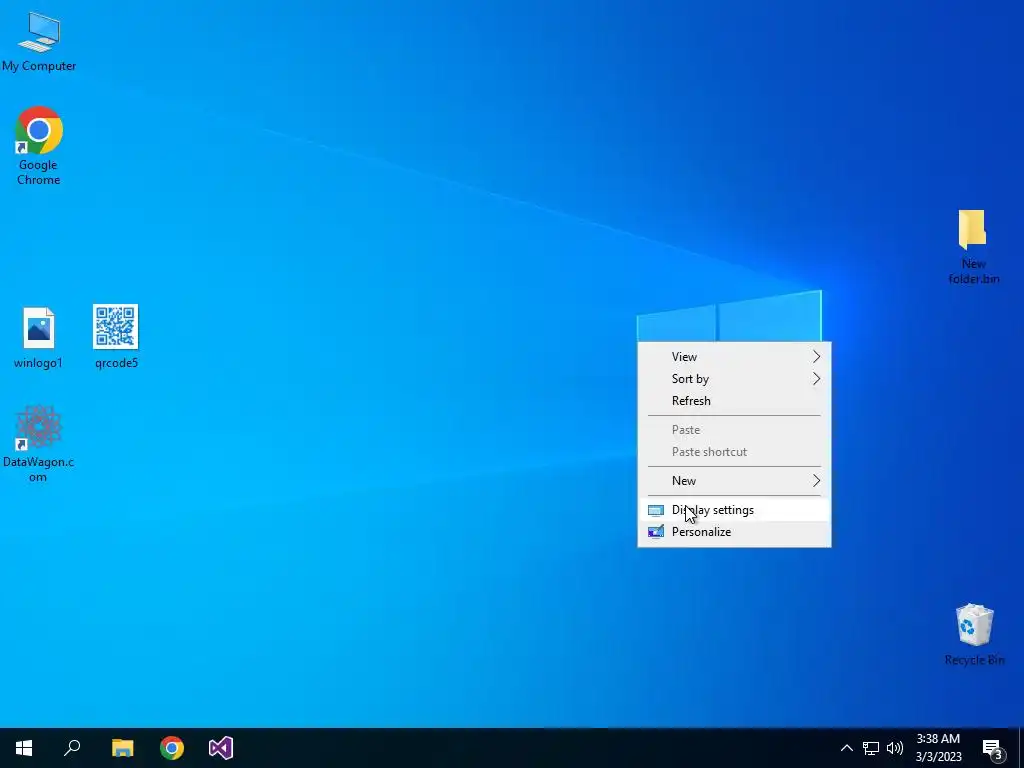
Task: Expand the New submenu
Action: tap(734, 481)
